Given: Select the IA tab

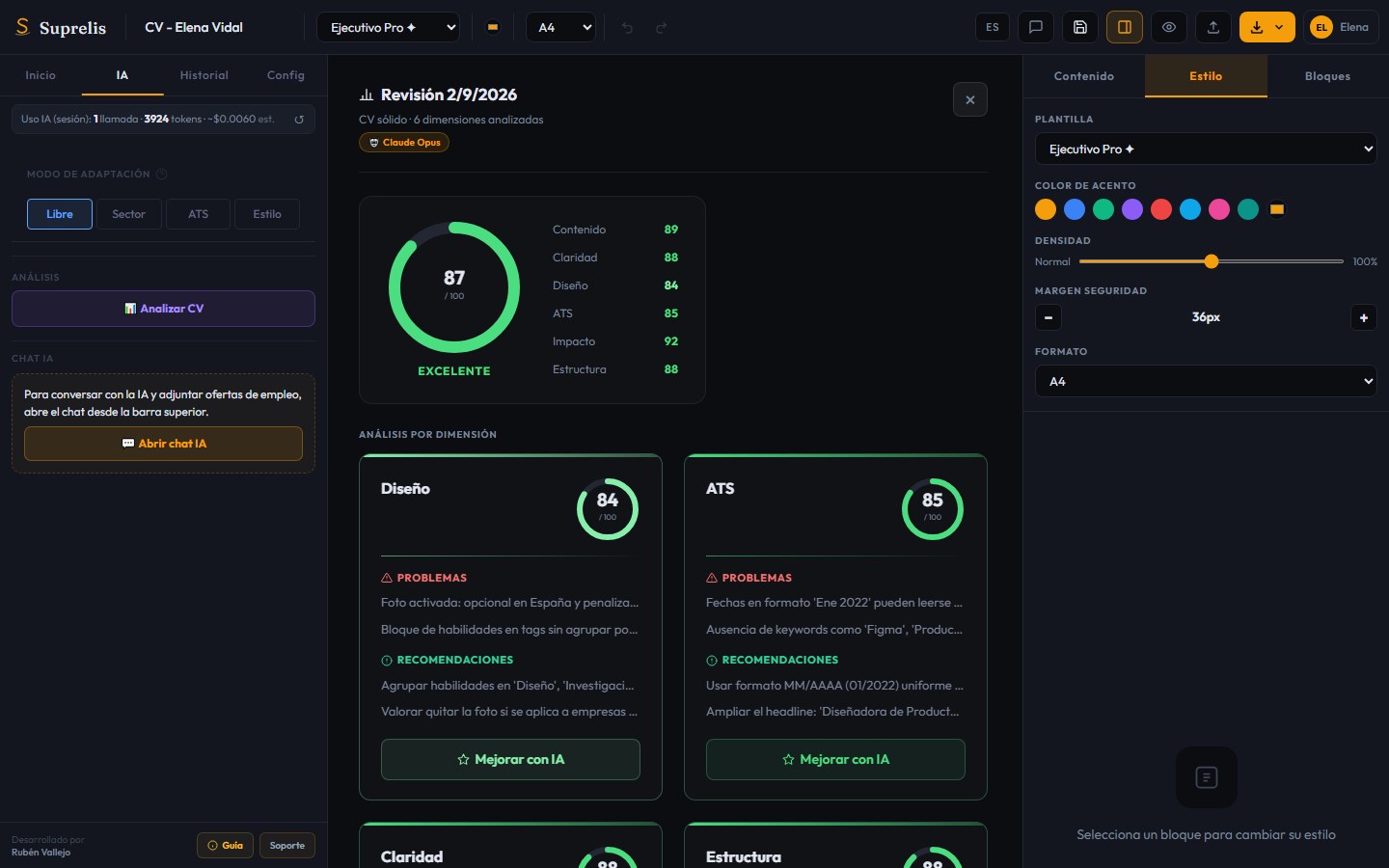Looking at the screenshot, I should pyautogui.click(x=123, y=75).
